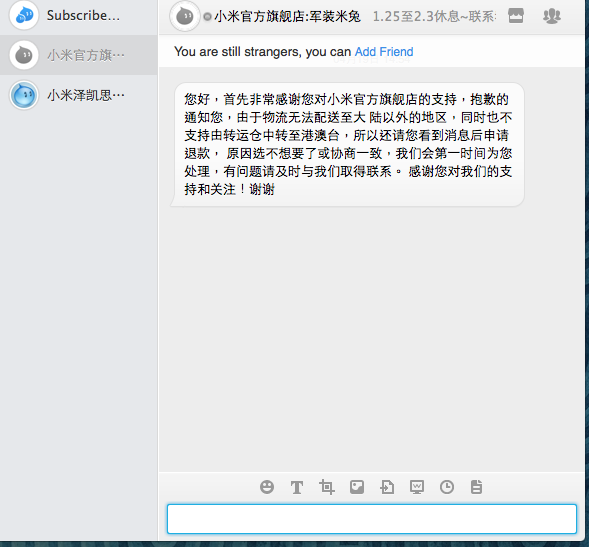This screenshot has width=589, height=547.
Task: Click the blue avatar of 小米泽凯思
Action: pos(24,95)
